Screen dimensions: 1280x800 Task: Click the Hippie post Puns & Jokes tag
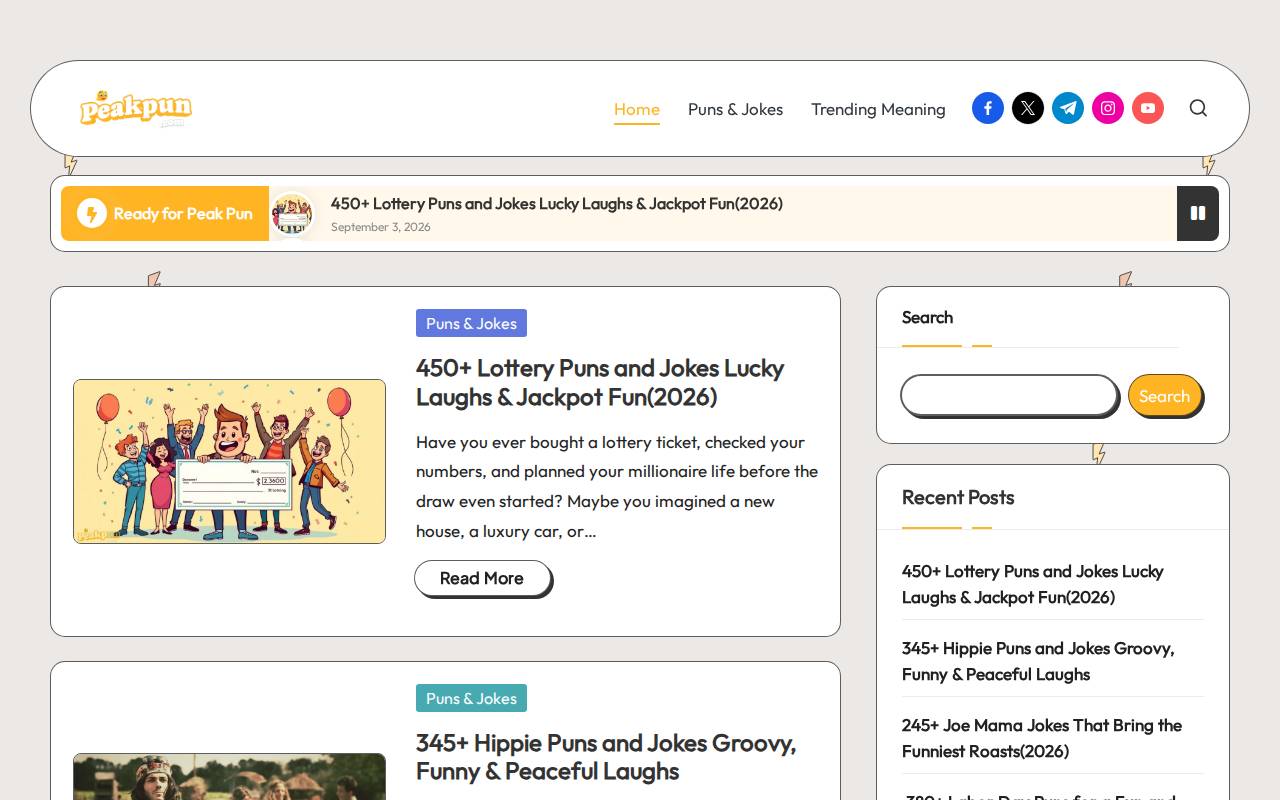pyautogui.click(x=471, y=698)
